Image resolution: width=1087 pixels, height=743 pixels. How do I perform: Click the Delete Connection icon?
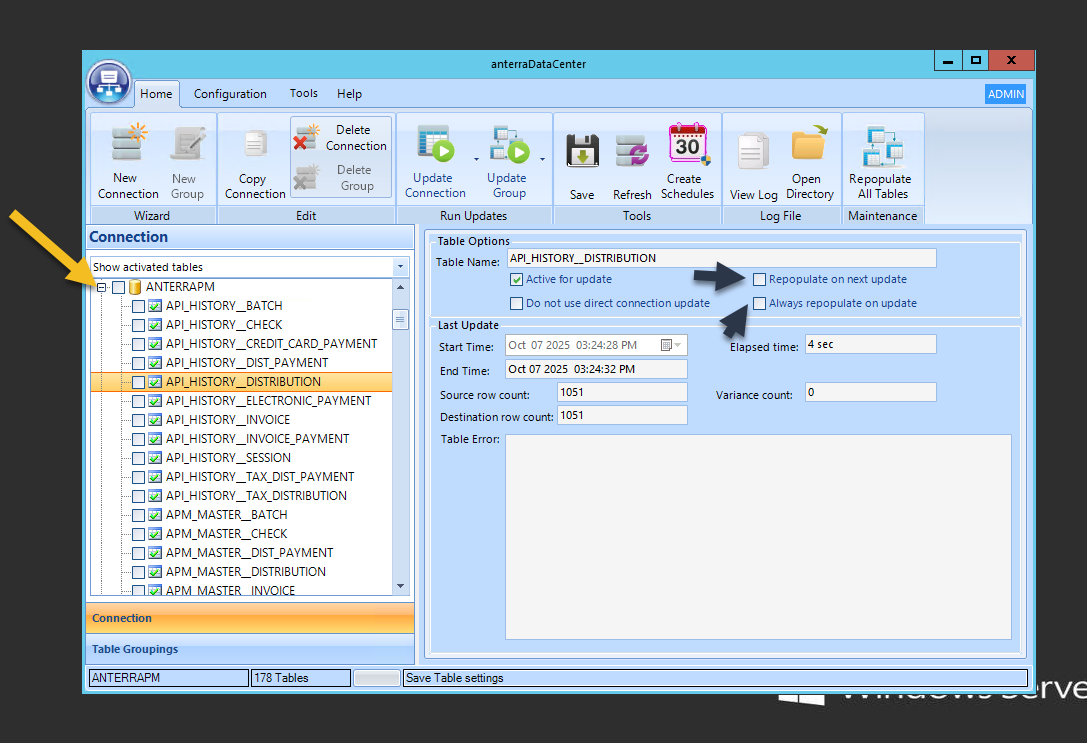[x=306, y=138]
